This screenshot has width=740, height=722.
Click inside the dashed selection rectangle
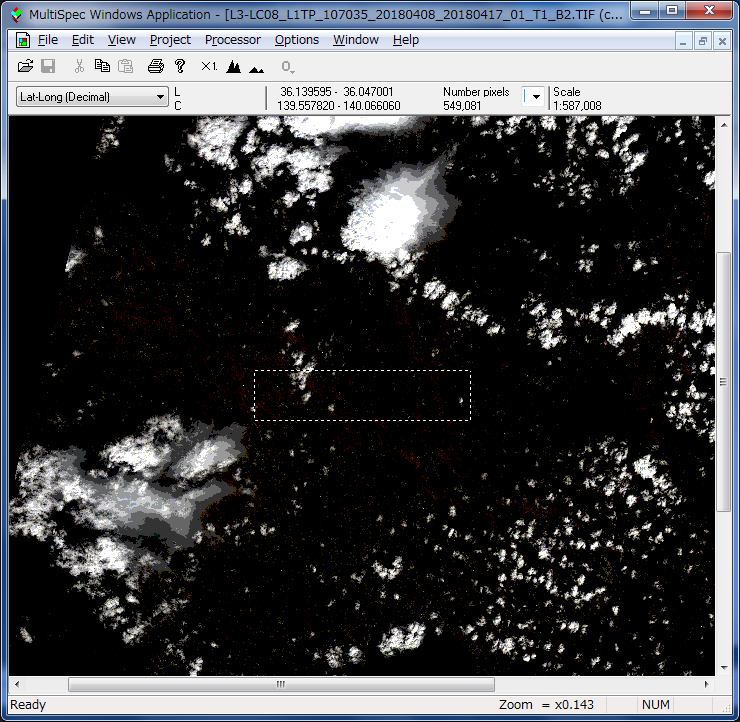coord(362,395)
